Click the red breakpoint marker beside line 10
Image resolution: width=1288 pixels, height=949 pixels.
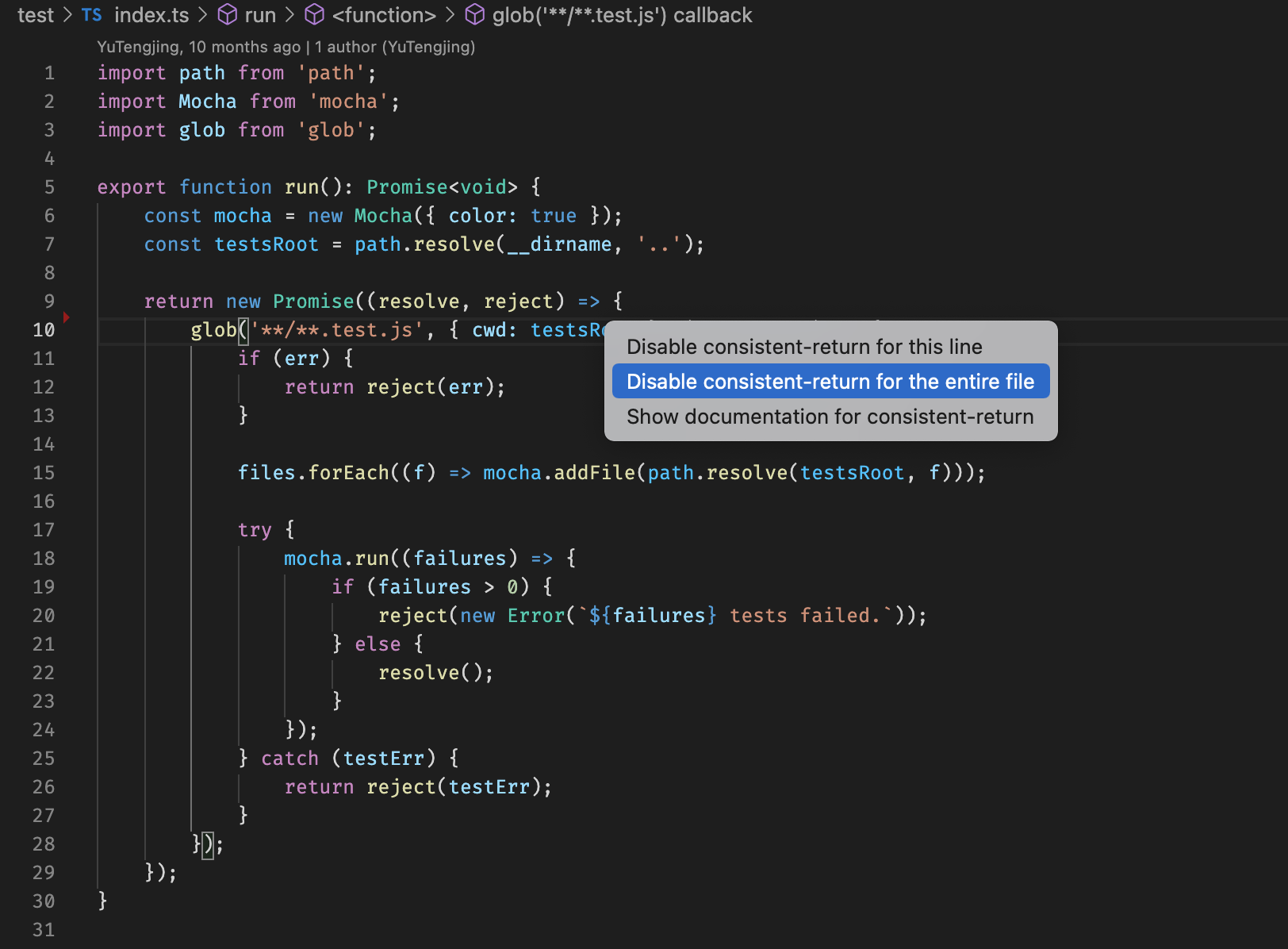click(x=67, y=317)
